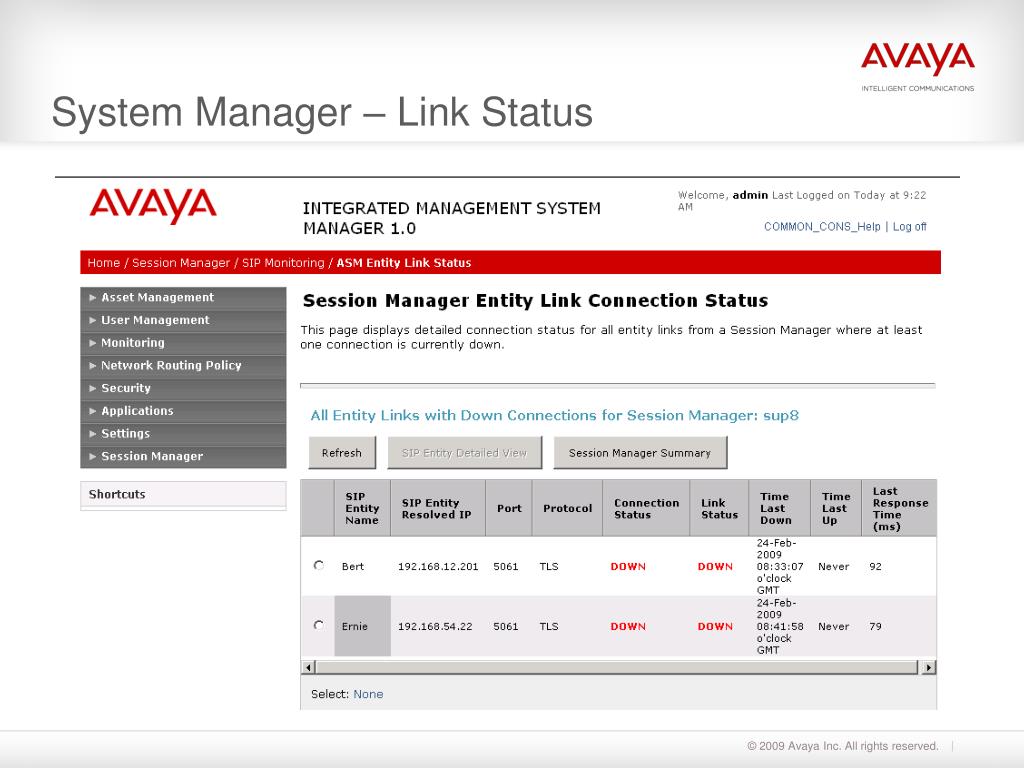The width and height of the screenshot is (1024, 768).
Task: Expand the Asset Management menu arrow
Action: (x=93, y=298)
